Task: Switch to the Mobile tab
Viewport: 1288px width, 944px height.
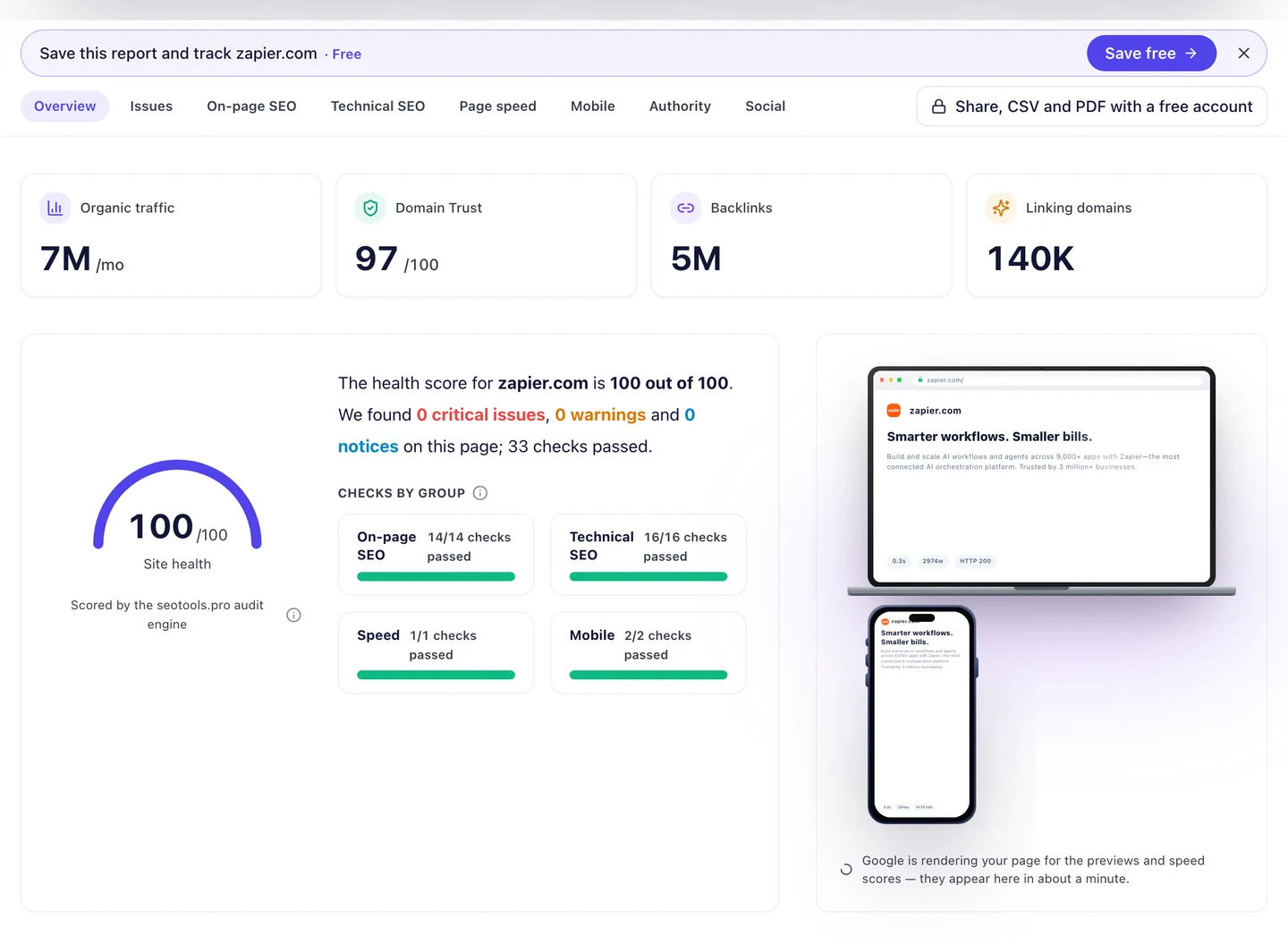Action: 593,106
